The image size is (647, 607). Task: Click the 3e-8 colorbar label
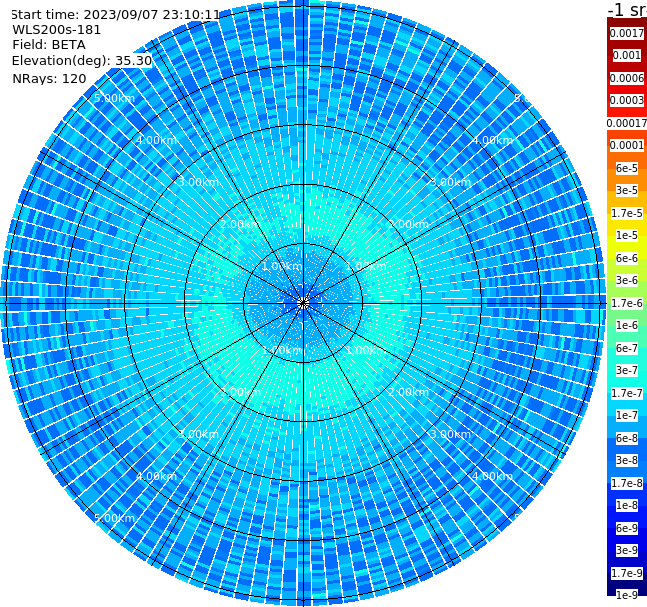coord(626,460)
